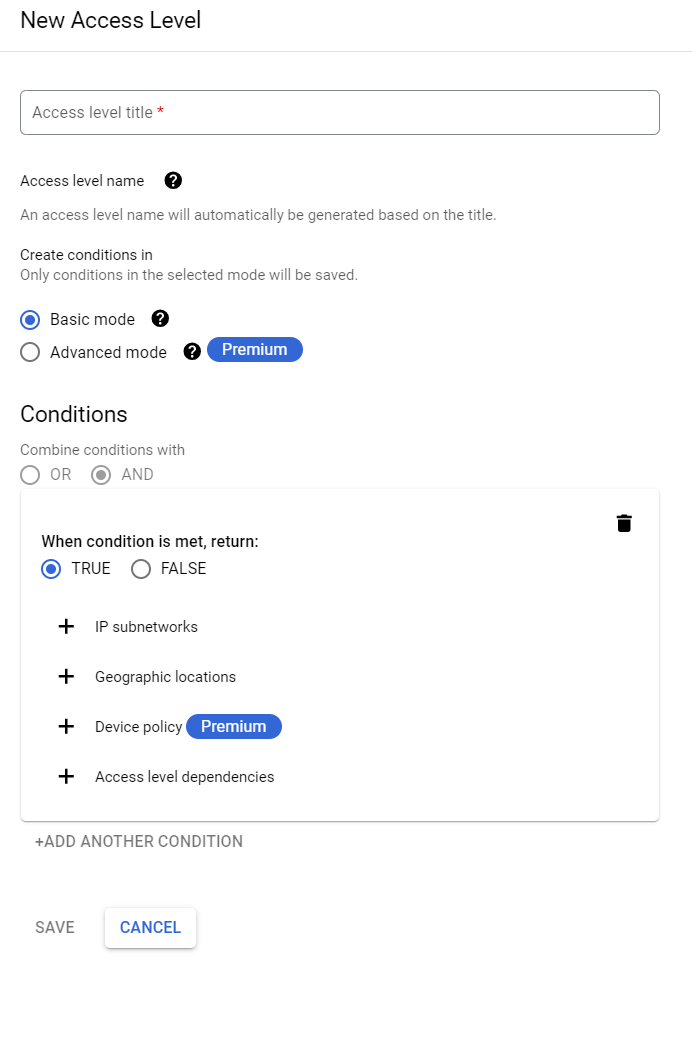
Task: Save the new access level
Action: click(x=54, y=927)
